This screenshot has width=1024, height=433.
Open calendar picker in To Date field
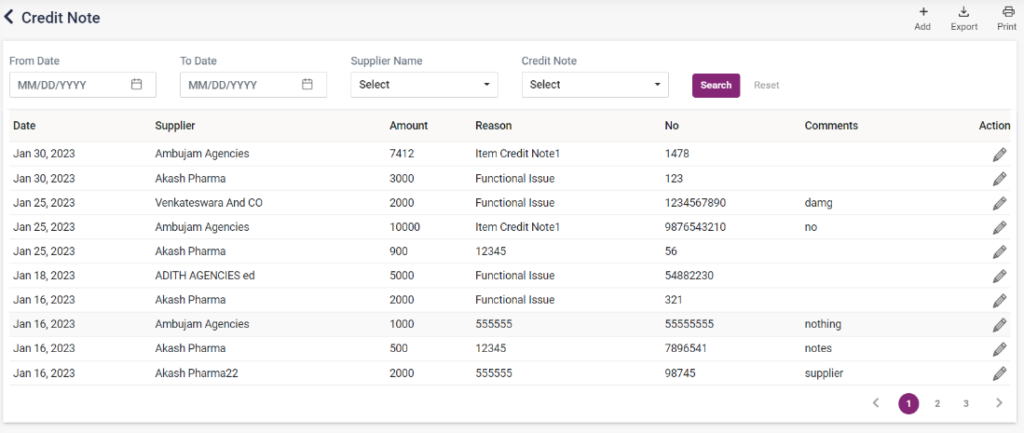click(x=308, y=85)
